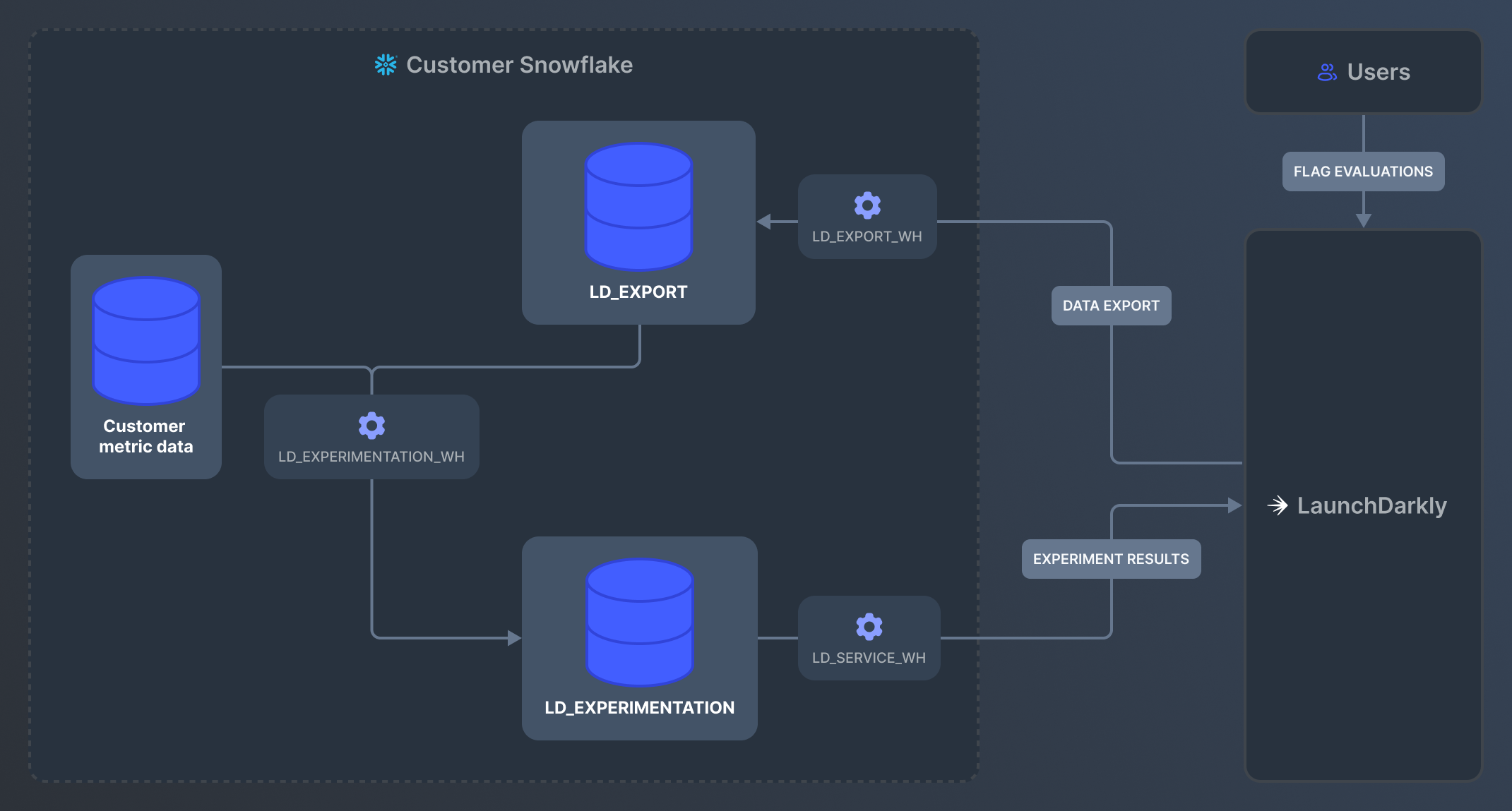
Task: Click the Users people icon
Action: pos(1326,71)
